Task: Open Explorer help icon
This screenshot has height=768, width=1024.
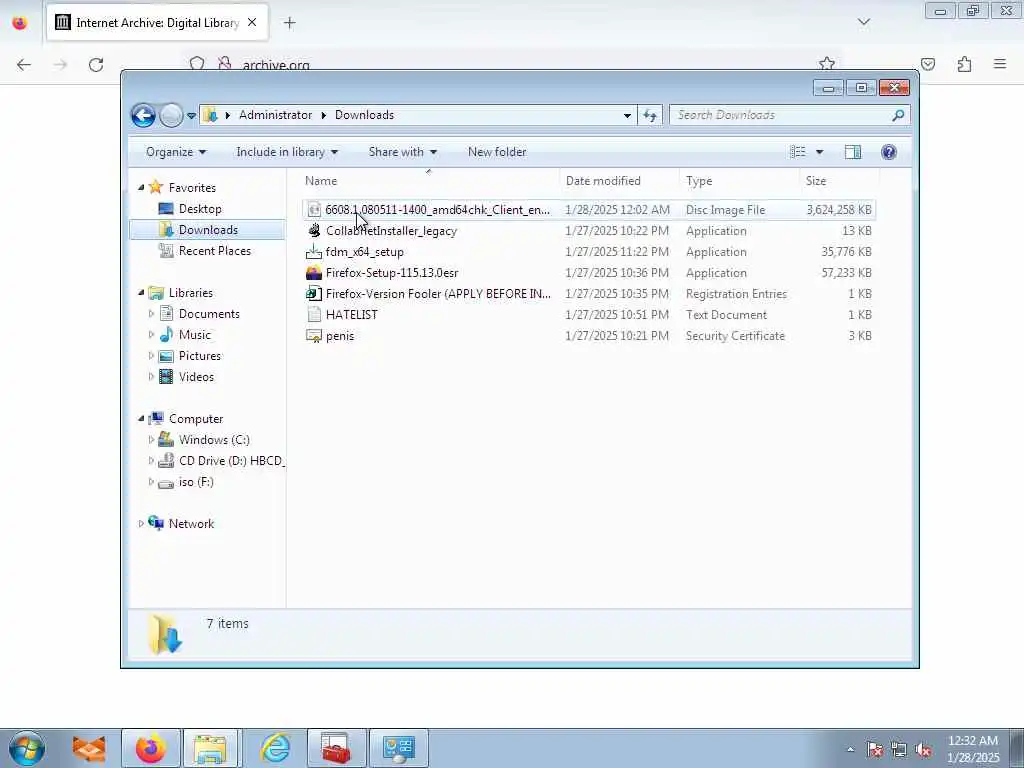Action: pyautogui.click(x=888, y=152)
